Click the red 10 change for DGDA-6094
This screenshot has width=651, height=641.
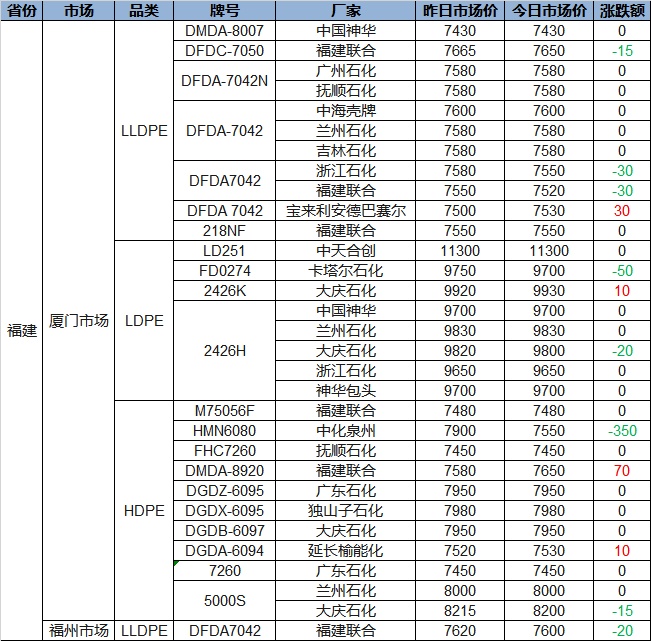coord(622,550)
